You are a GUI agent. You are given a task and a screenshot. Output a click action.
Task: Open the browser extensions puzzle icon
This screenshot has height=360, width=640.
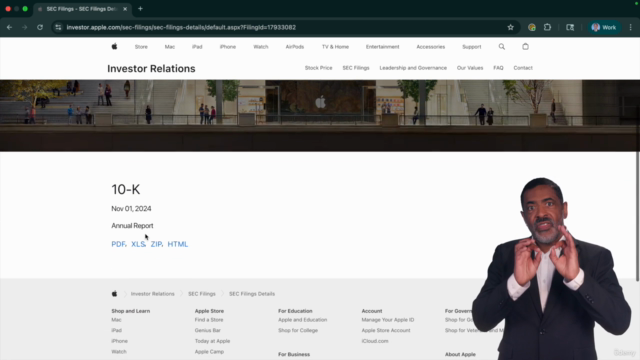pos(547,27)
